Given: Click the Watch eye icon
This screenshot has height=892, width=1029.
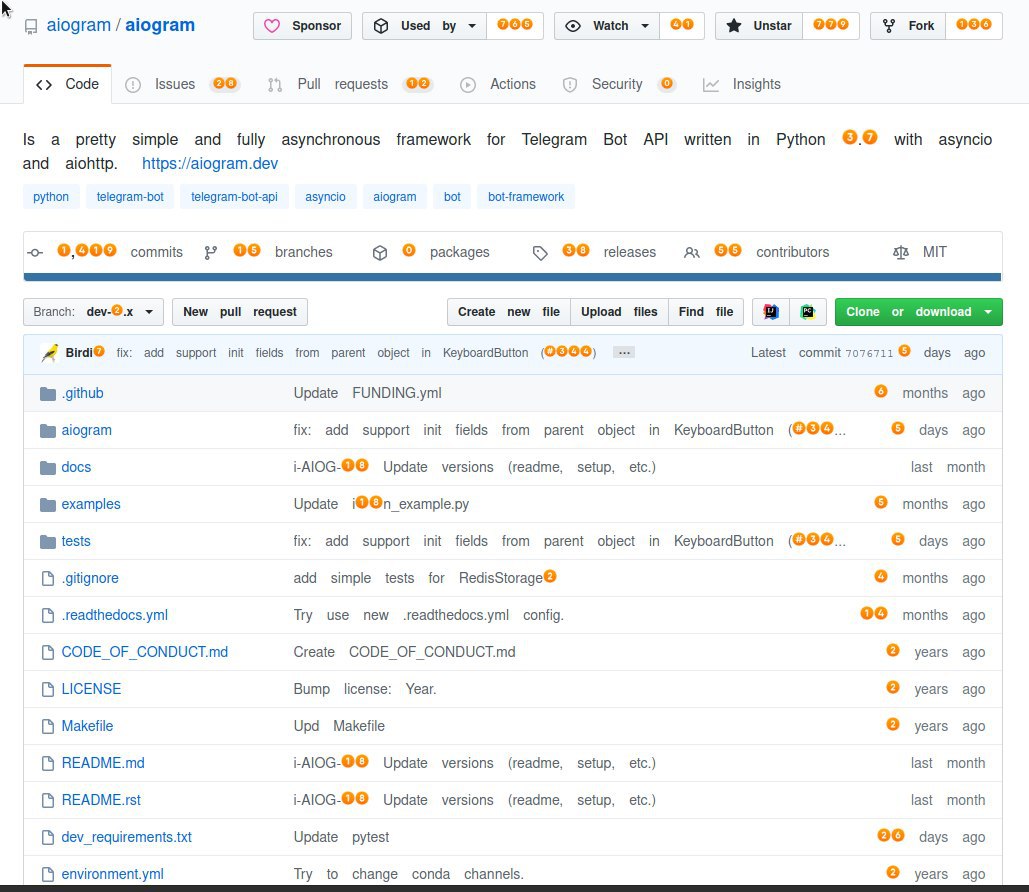Looking at the screenshot, I should tap(573, 26).
